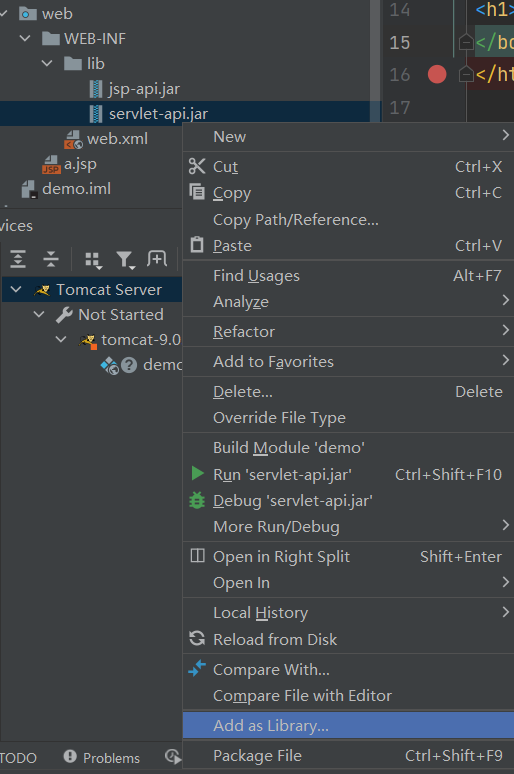Click the demo.iml file icon
This screenshot has height=774, width=514.
30,189
